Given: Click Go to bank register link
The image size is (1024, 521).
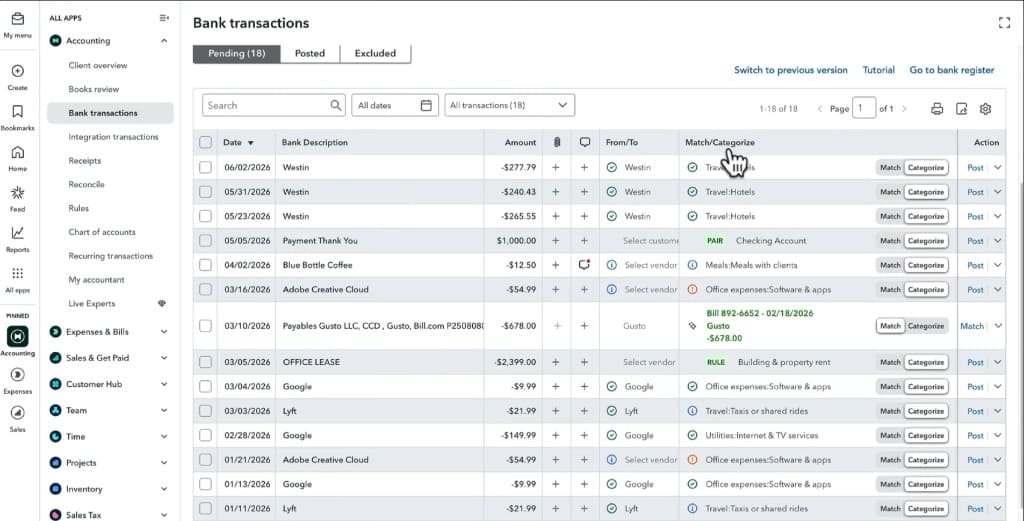Looking at the screenshot, I should point(952,70).
